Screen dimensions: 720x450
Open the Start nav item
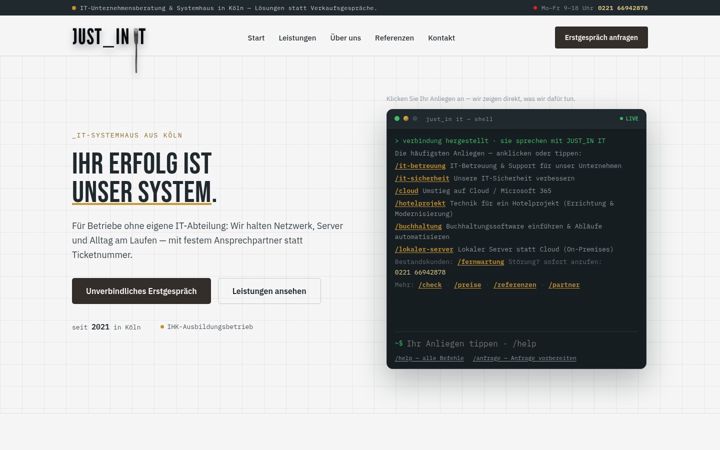click(256, 38)
